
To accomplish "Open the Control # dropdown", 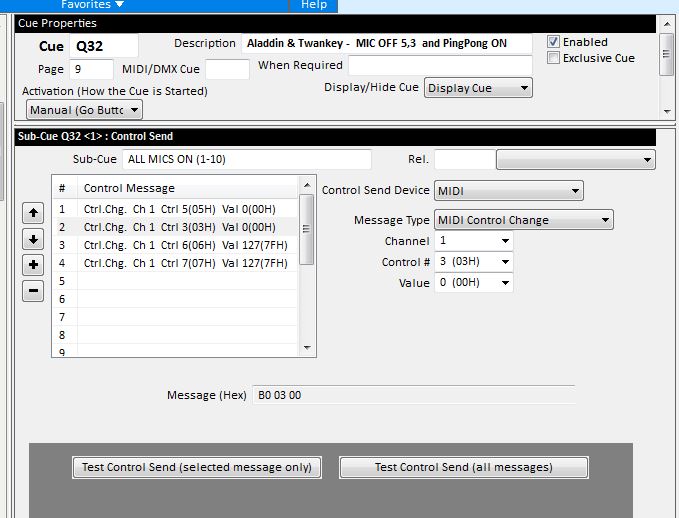I will pyautogui.click(x=474, y=262).
